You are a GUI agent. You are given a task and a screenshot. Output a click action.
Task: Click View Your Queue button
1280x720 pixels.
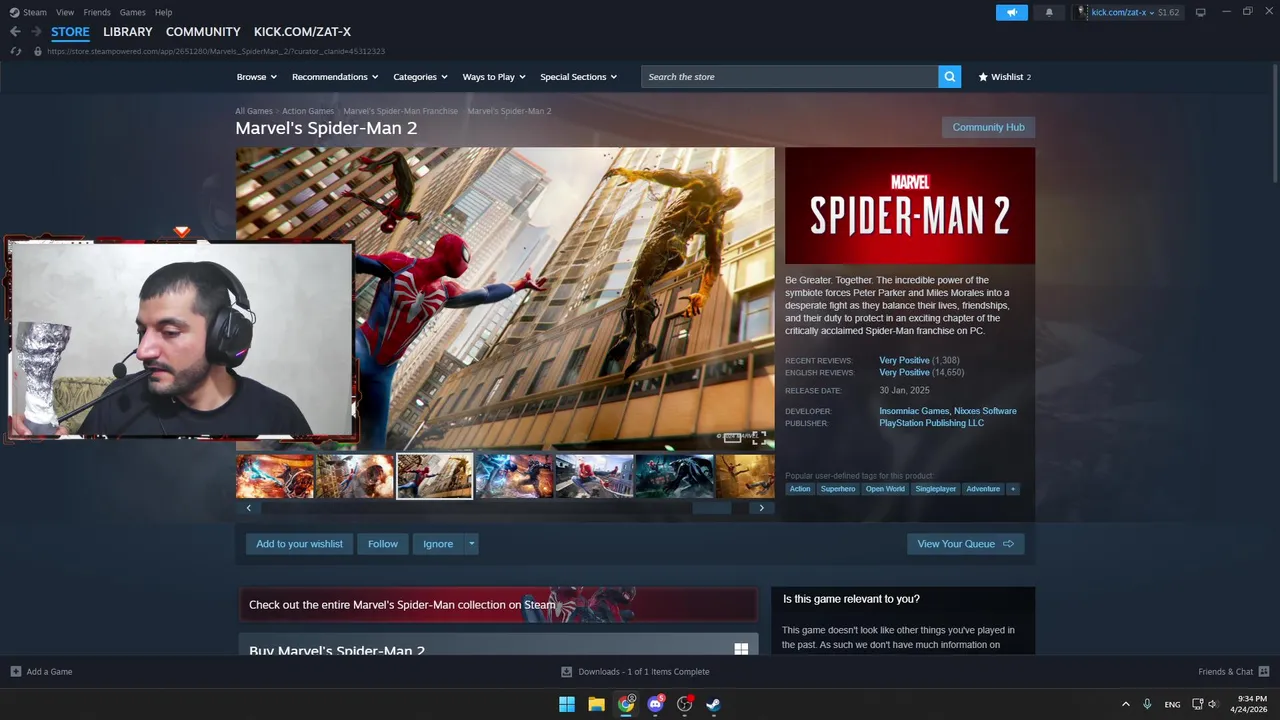[x=965, y=544]
